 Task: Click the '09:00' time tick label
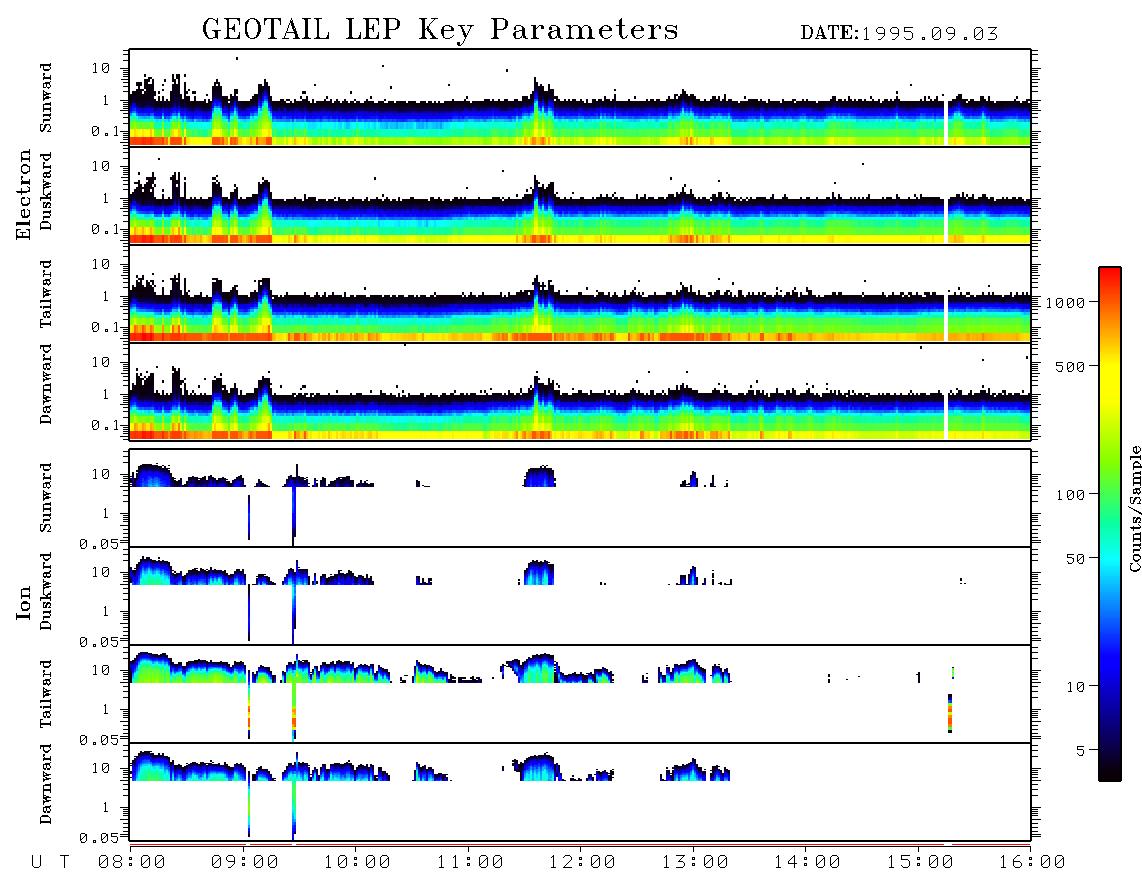coord(245,863)
